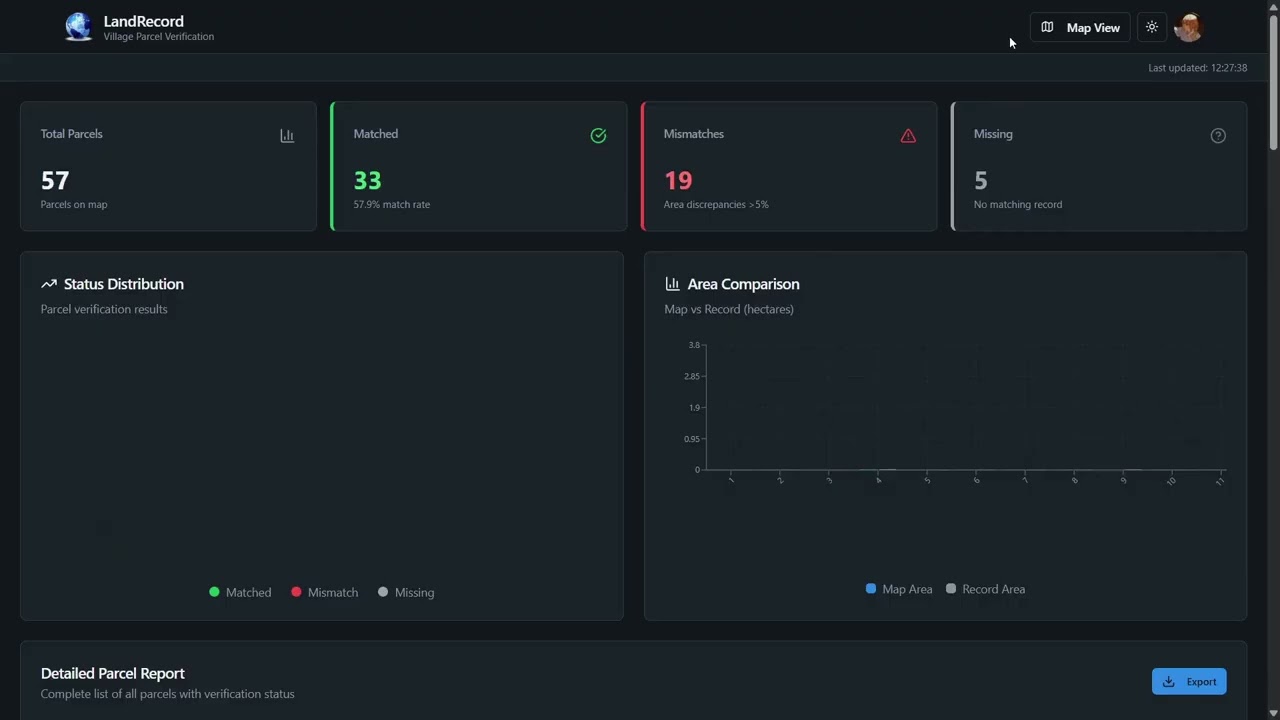Click the trend arrow icon beside Status Distribution

[x=49, y=284]
